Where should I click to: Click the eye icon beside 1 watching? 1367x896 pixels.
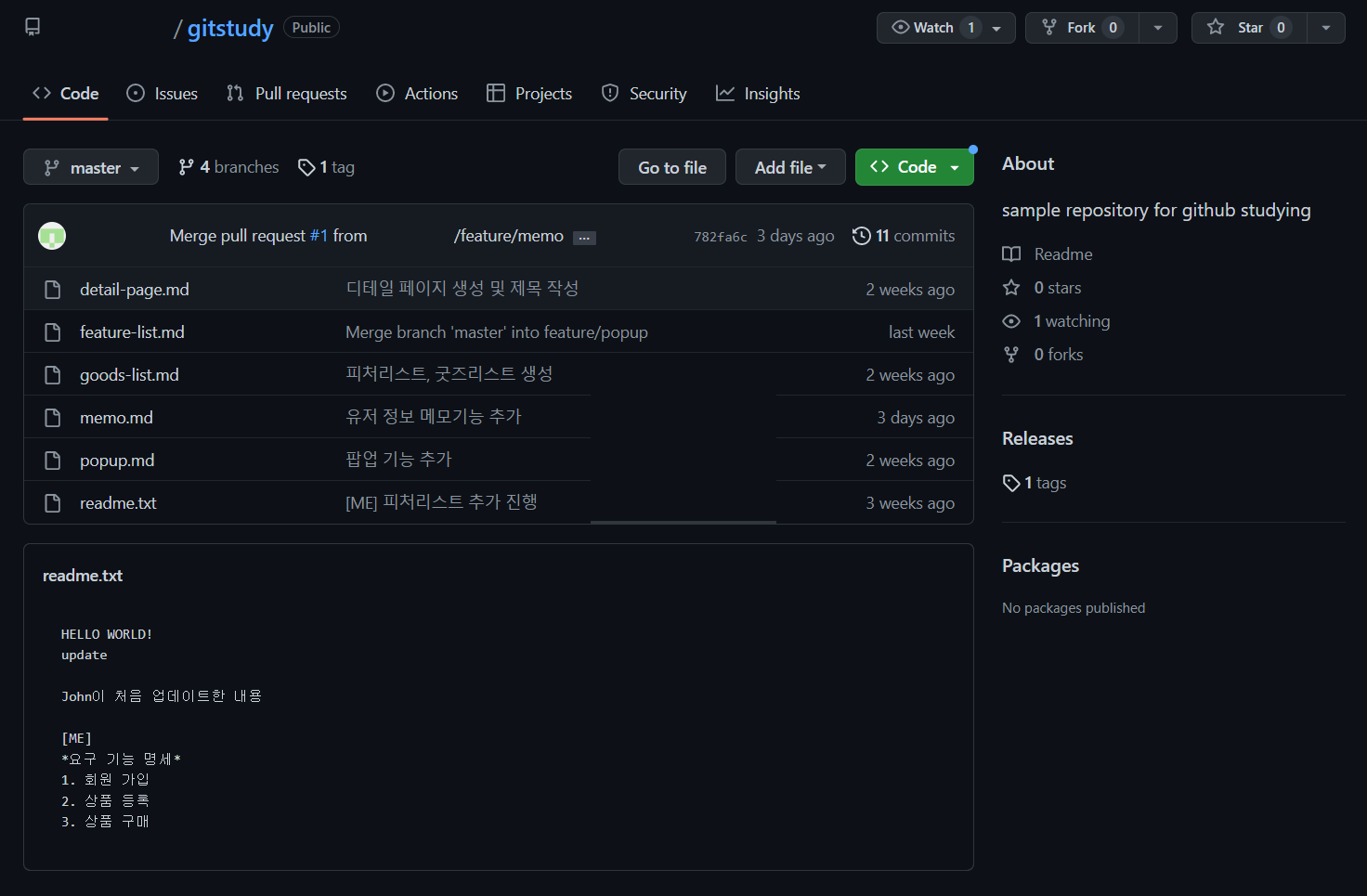click(1011, 320)
